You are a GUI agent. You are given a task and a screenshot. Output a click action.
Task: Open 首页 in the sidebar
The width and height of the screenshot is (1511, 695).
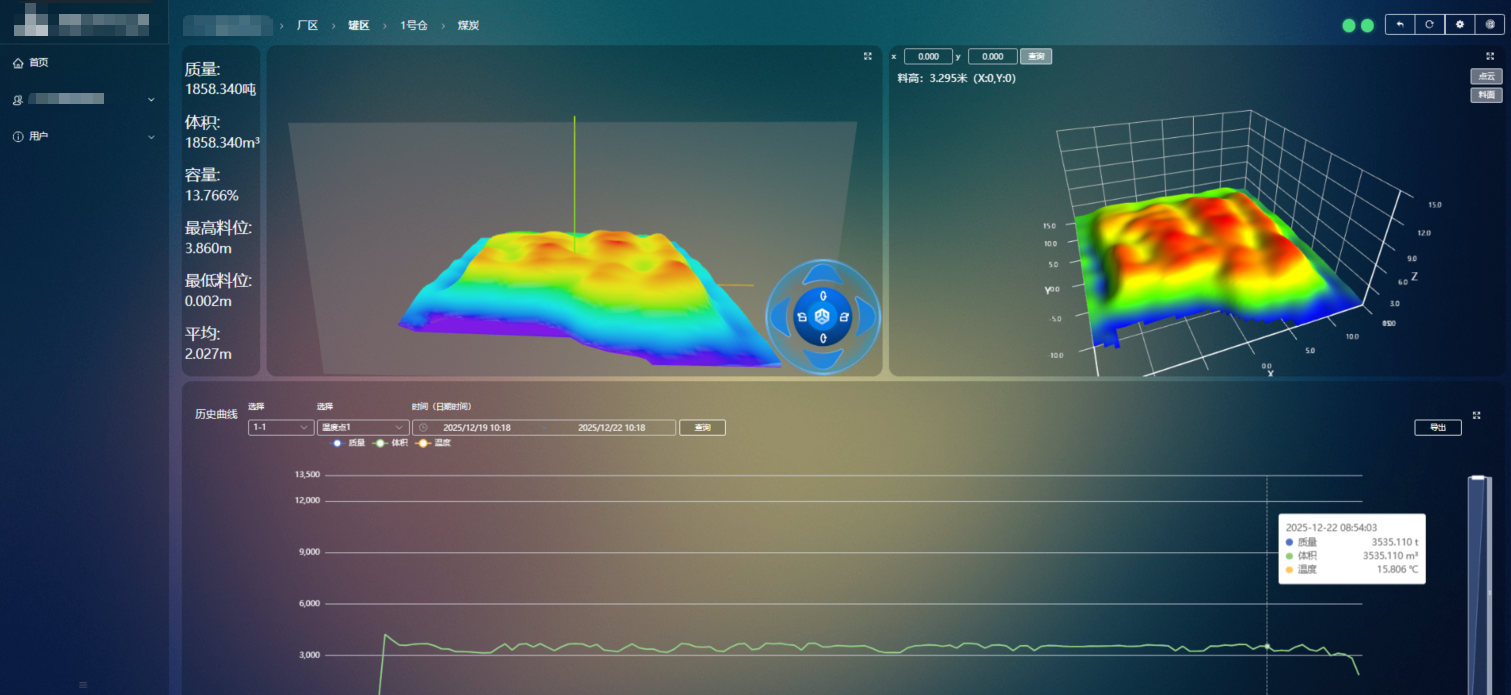84,63
